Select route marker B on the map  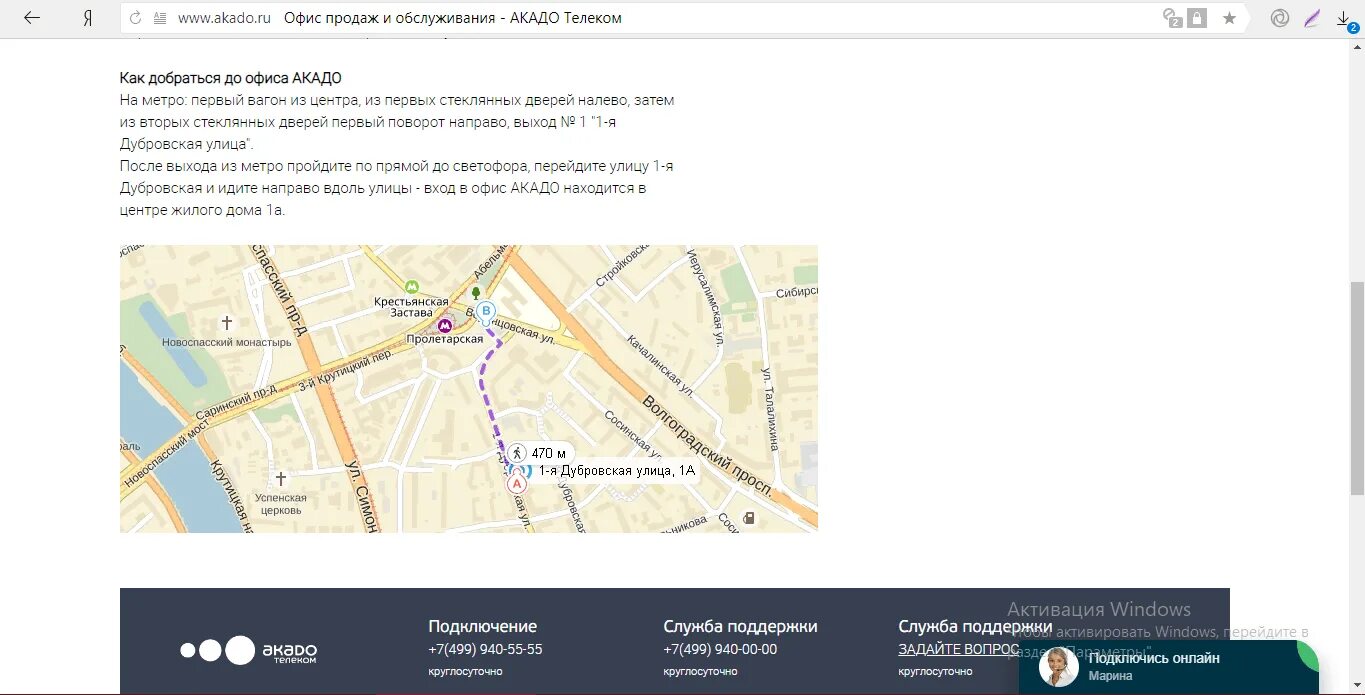pyautogui.click(x=486, y=312)
